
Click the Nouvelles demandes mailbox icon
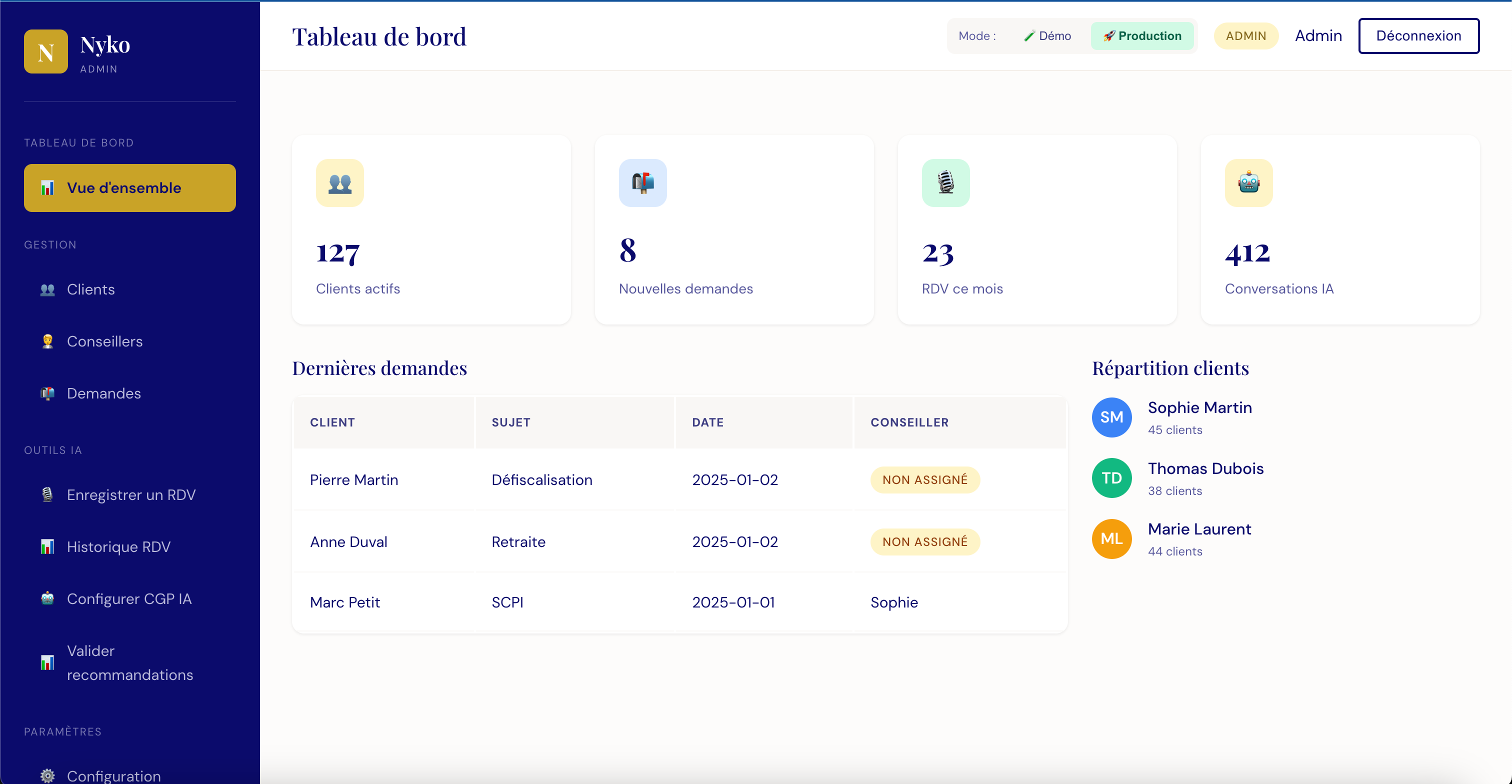pyautogui.click(x=642, y=183)
